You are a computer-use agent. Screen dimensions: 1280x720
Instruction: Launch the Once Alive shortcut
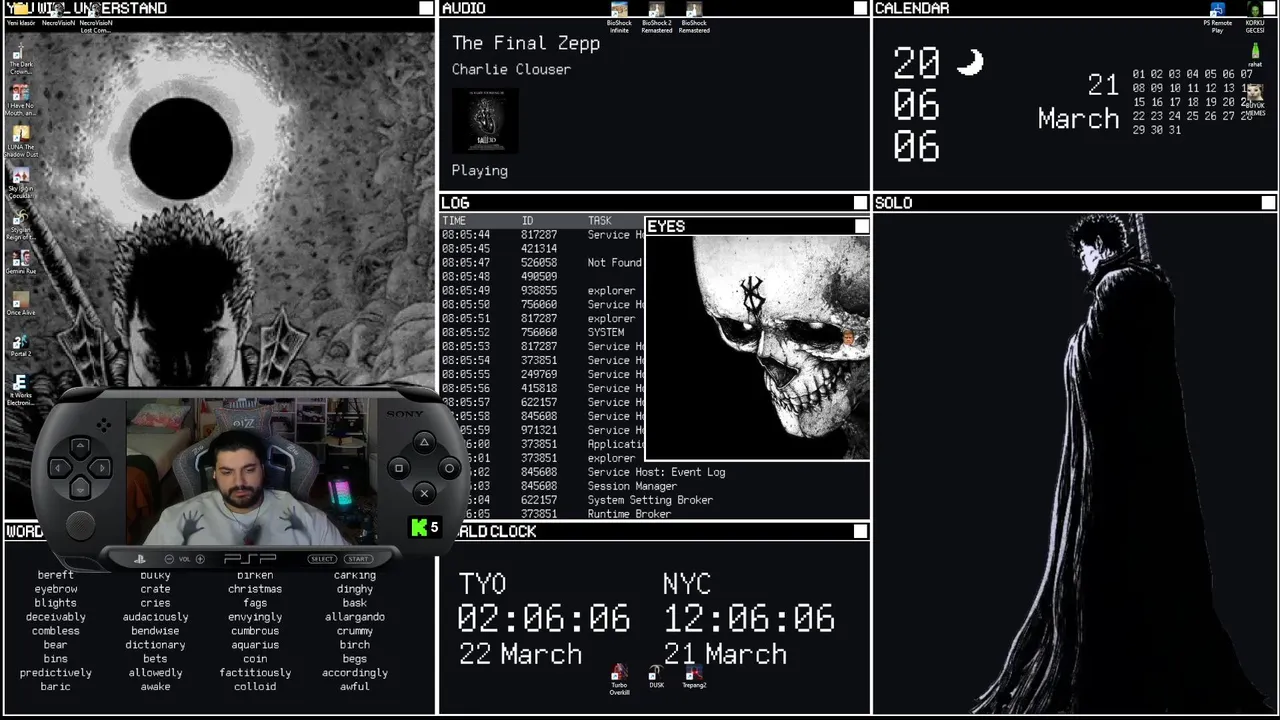pyautogui.click(x=20, y=303)
